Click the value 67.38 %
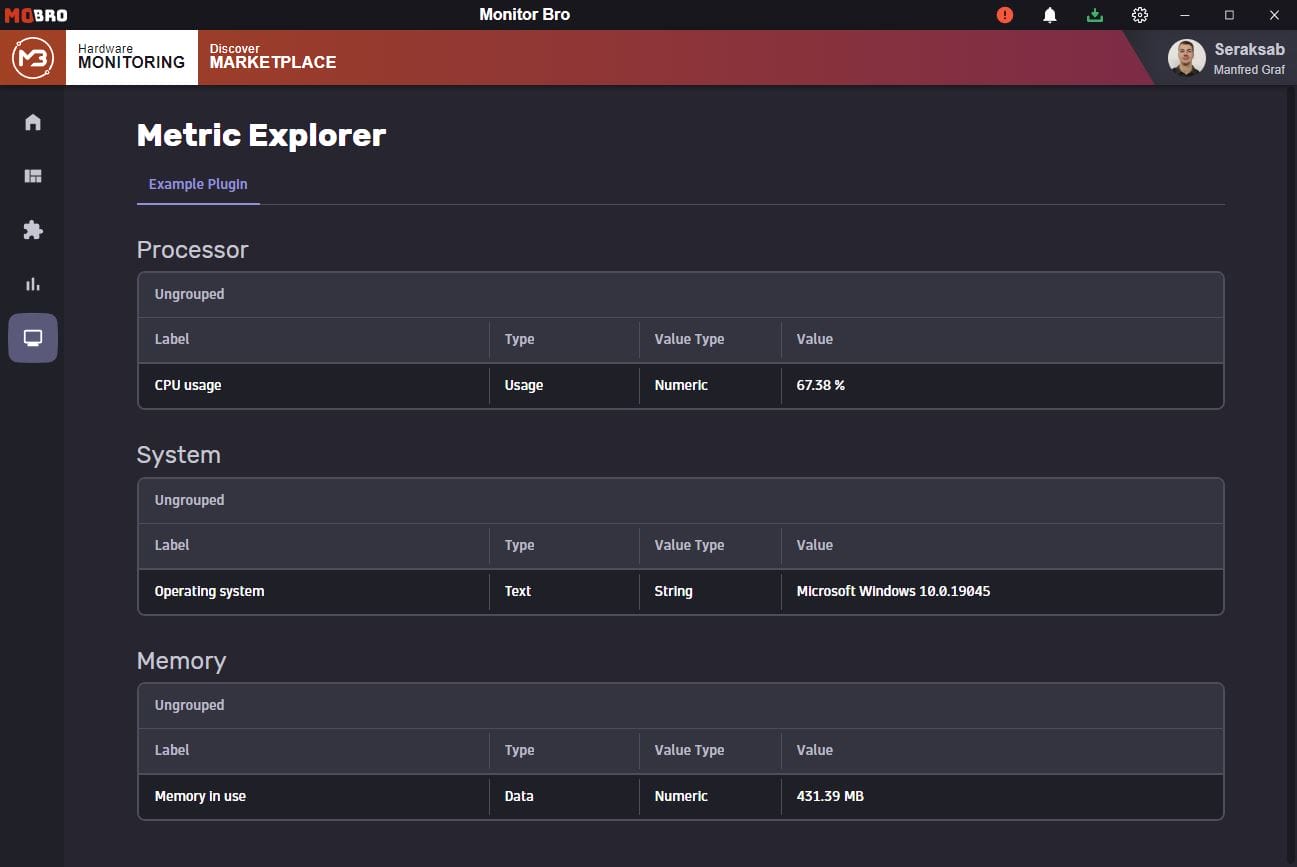The image size is (1297, 867). (x=821, y=385)
